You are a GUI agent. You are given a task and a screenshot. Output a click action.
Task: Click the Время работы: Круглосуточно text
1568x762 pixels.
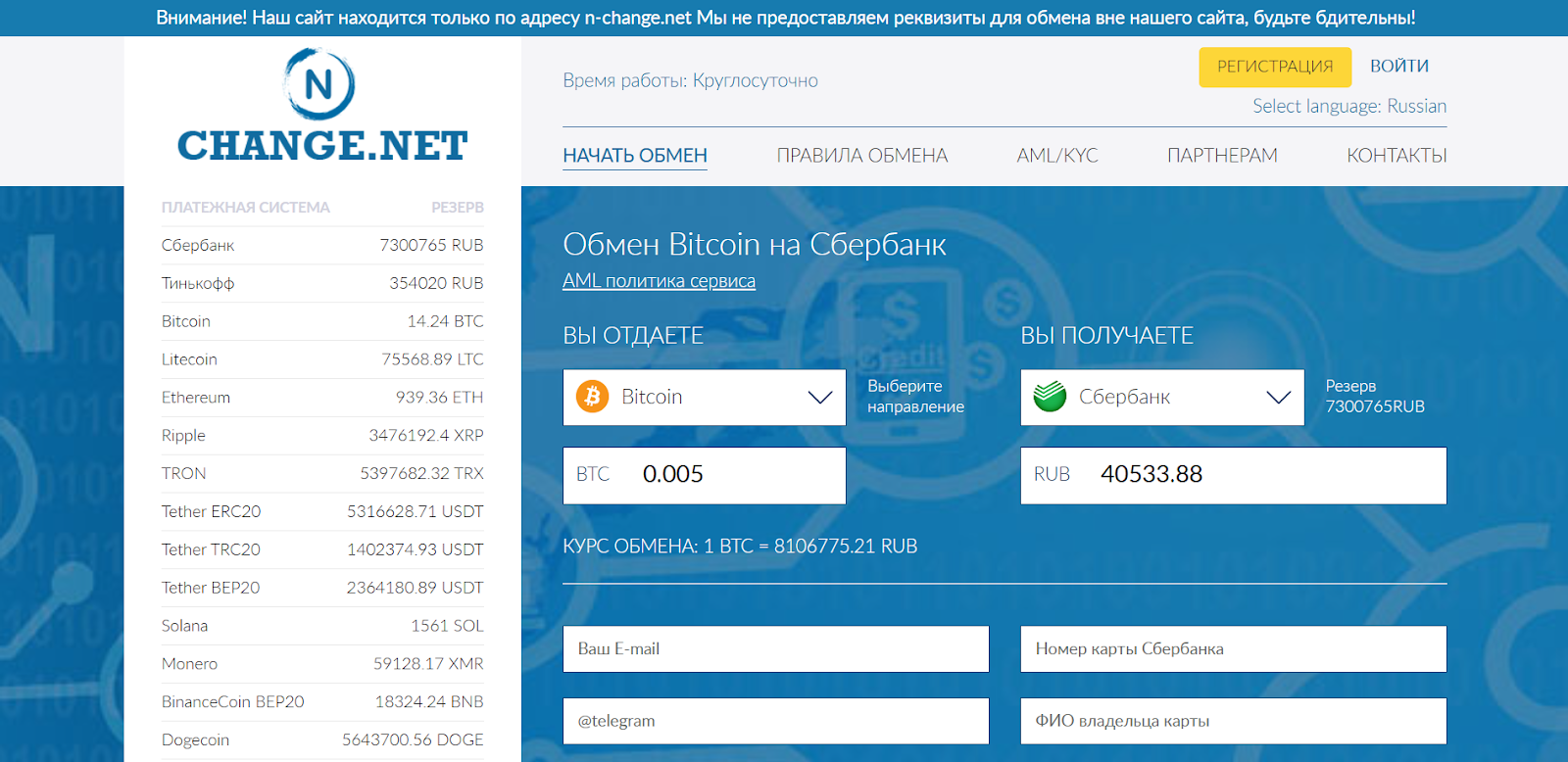690,80
